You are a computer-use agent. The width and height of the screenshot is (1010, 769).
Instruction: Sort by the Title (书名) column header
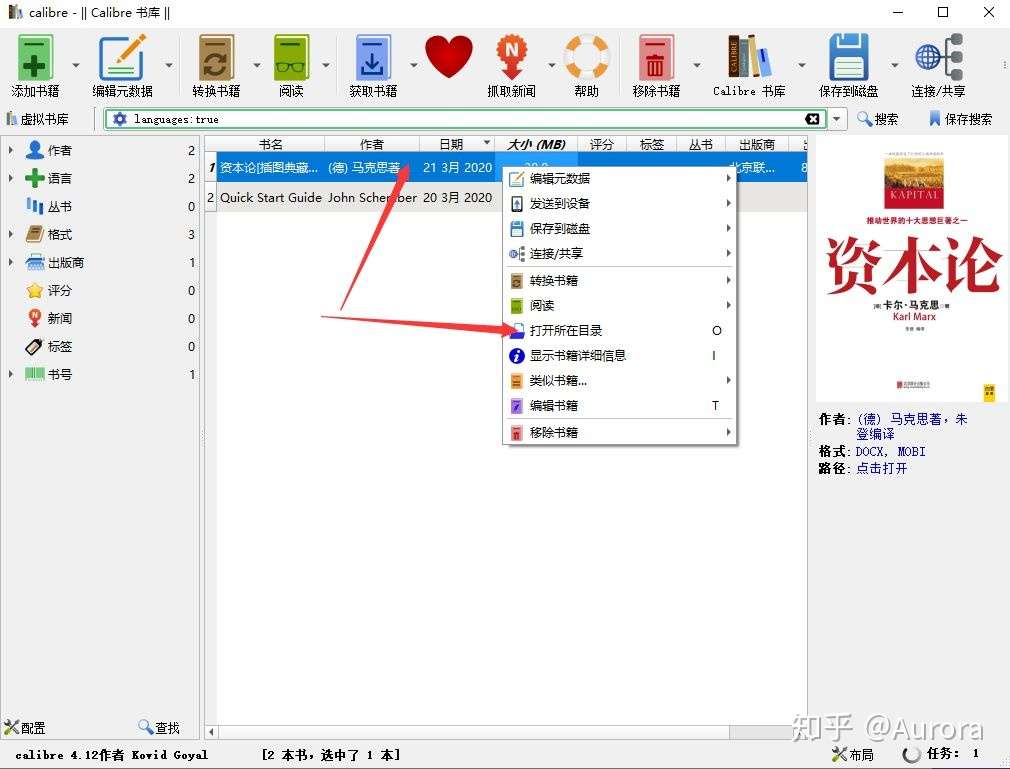[x=271, y=144]
